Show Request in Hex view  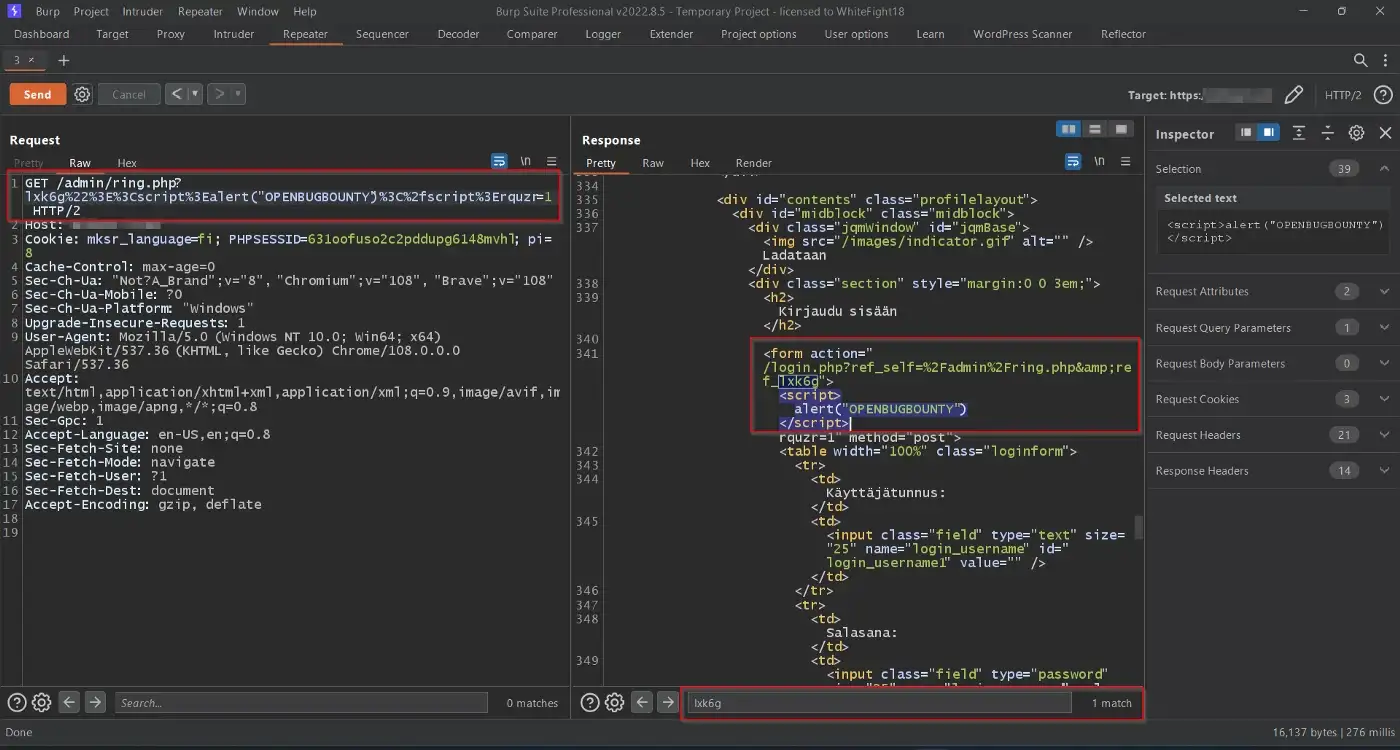pos(127,163)
